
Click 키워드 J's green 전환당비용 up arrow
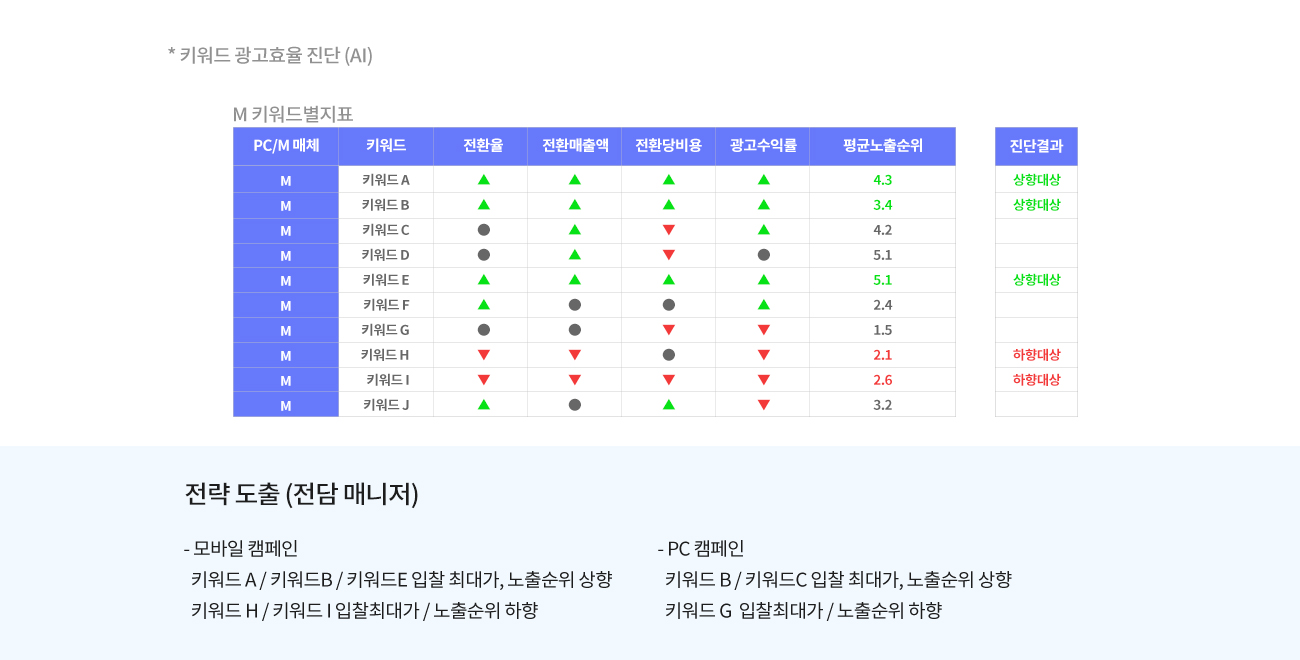[x=669, y=405]
